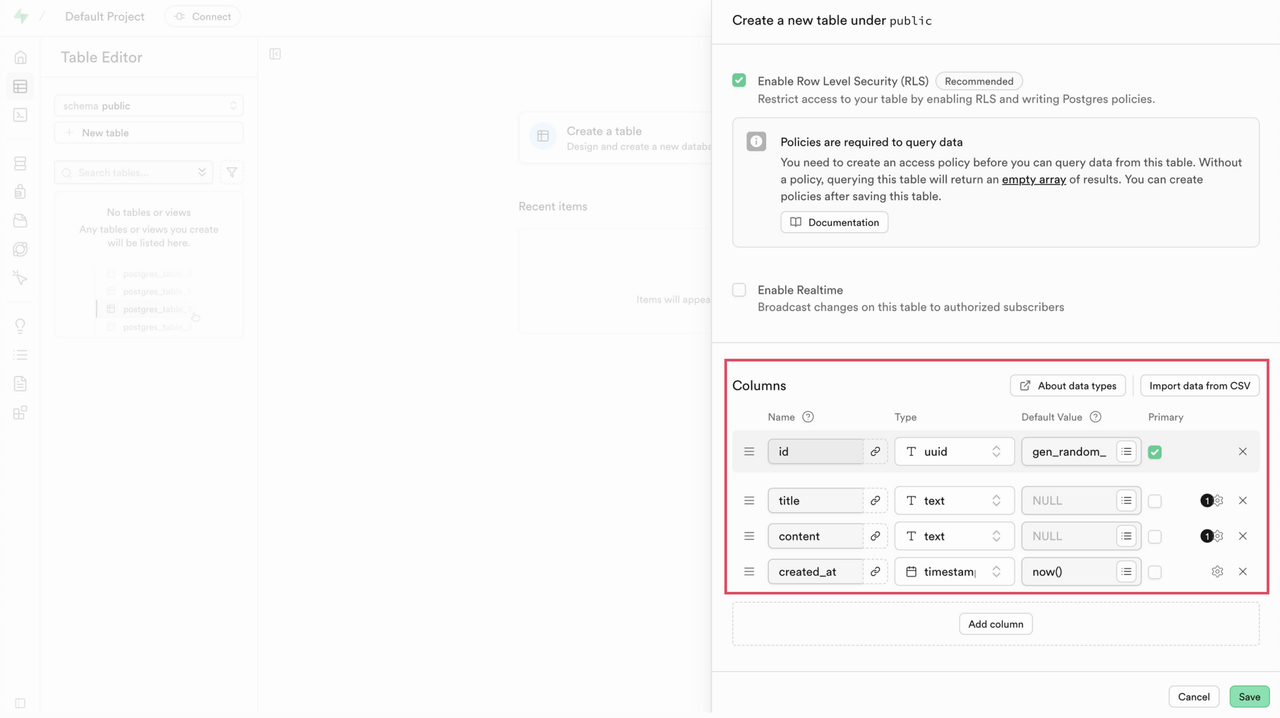
Task: Enable Realtime checkbox
Action: (739, 290)
